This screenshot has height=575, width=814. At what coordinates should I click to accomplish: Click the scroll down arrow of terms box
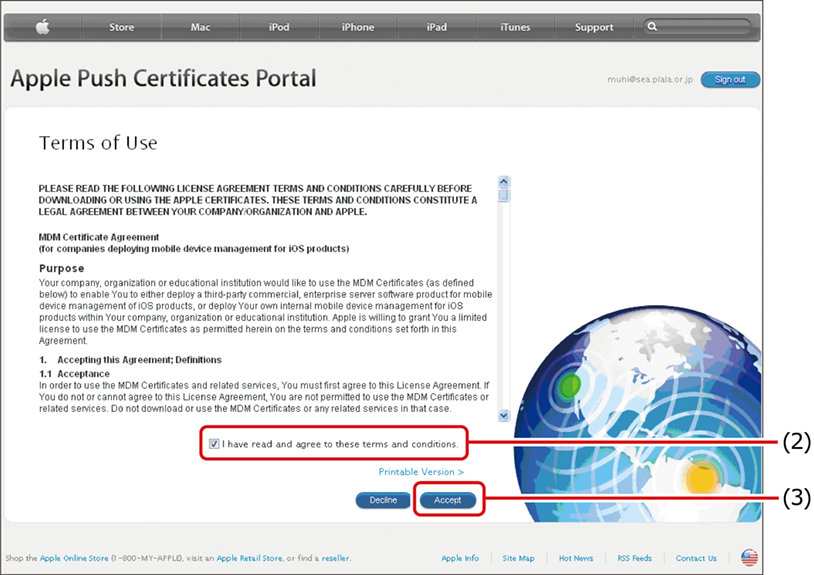click(x=504, y=415)
